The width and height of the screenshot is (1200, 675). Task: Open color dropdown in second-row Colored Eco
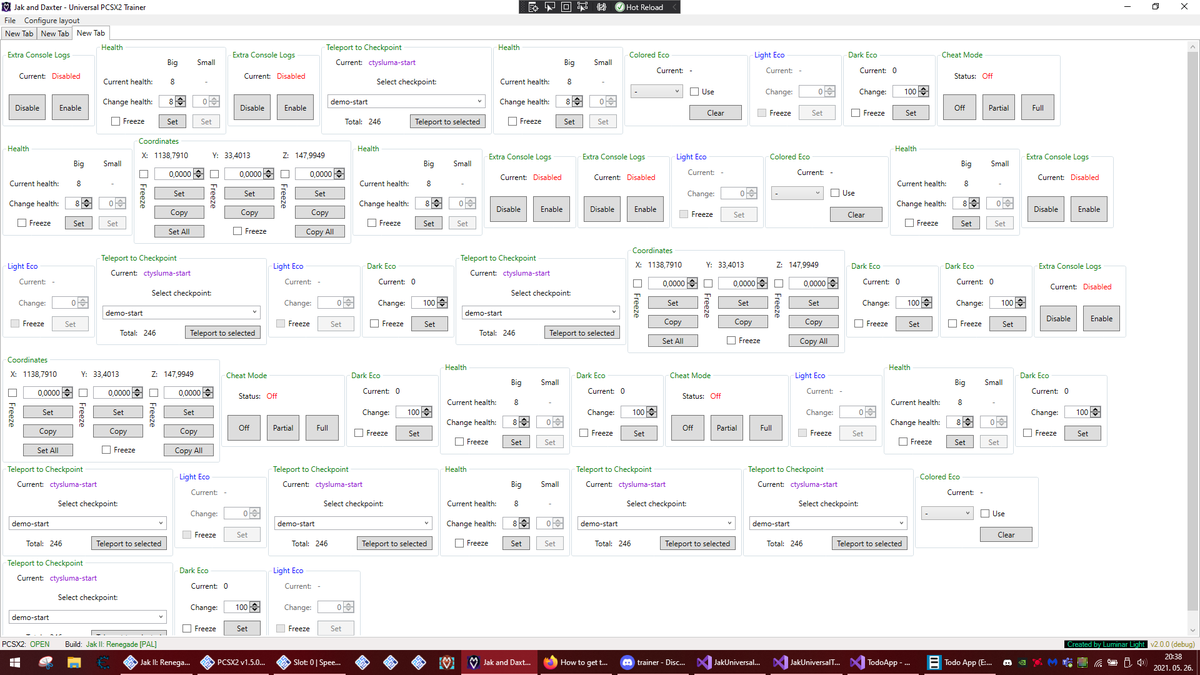pos(798,193)
